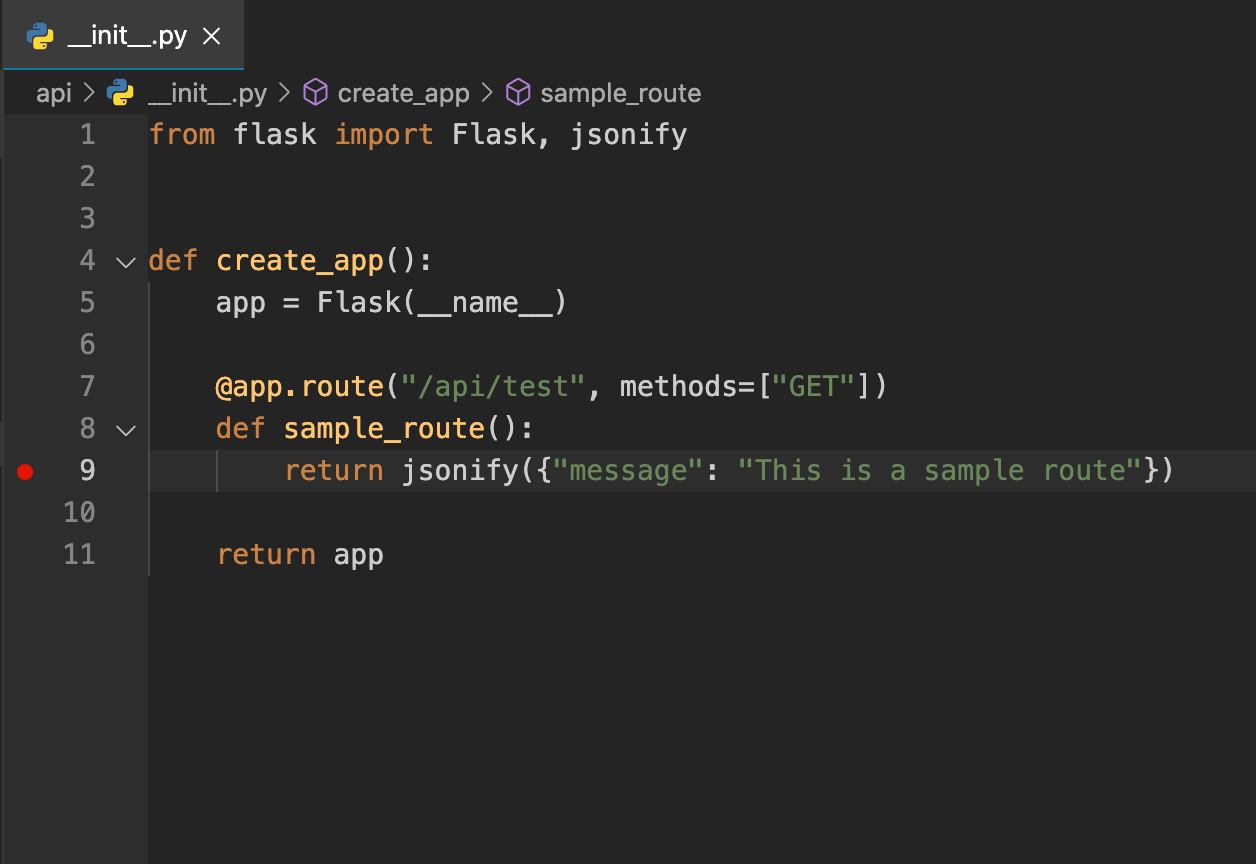Open the create_app breadcrumb symbol

point(403,94)
